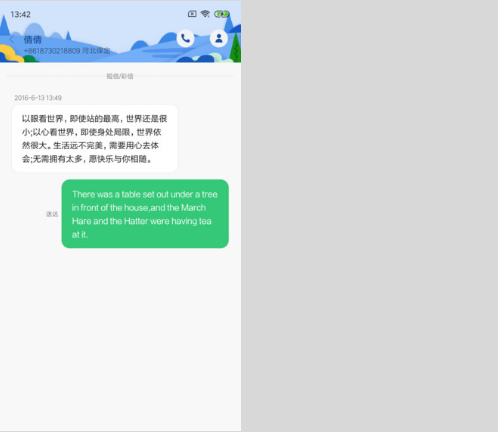The image size is (498, 432).
Task: Tap phone number +8618730218809
Action: pos(52,51)
